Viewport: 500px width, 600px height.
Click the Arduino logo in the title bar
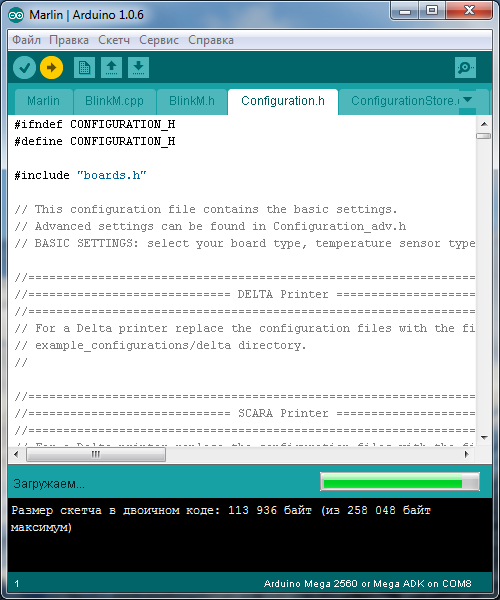tap(16, 15)
